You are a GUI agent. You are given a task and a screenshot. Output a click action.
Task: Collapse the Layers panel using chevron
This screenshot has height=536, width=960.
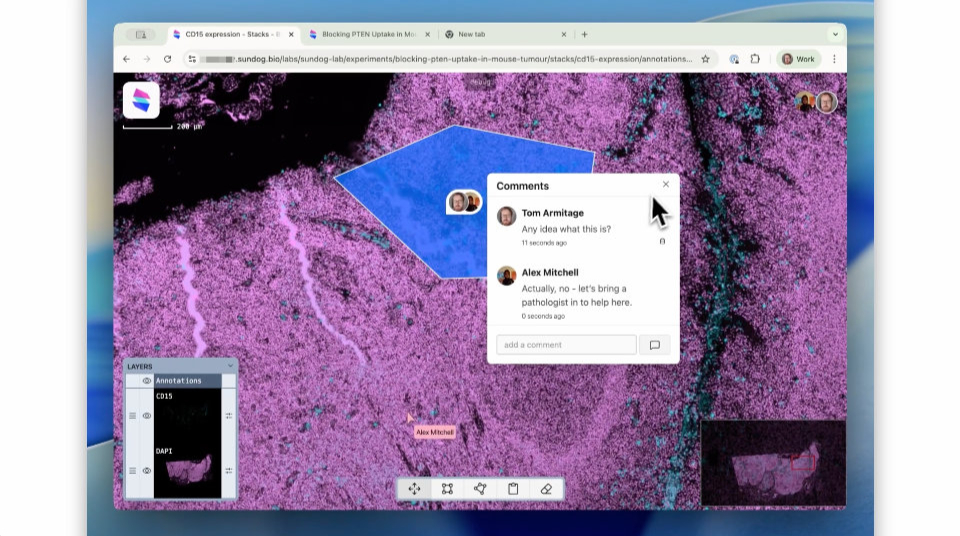[x=230, y=366]
